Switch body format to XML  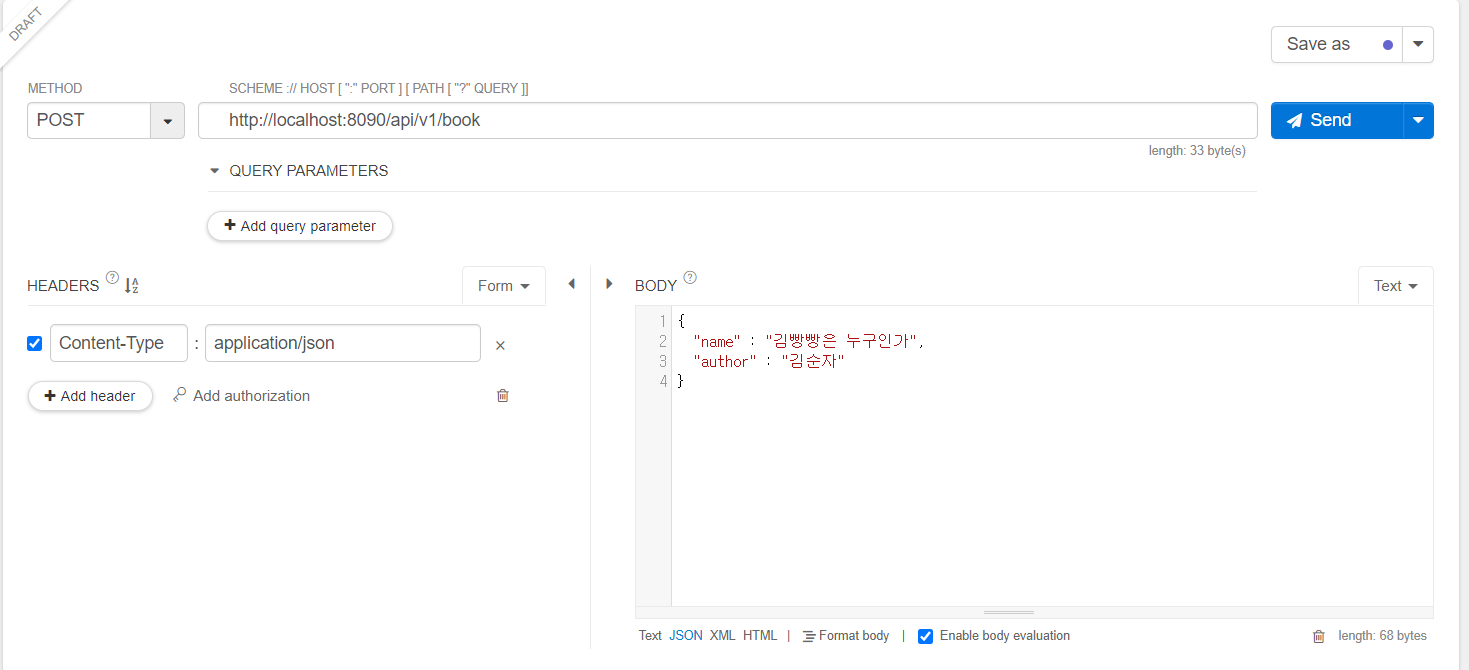[x=722, y=635]
